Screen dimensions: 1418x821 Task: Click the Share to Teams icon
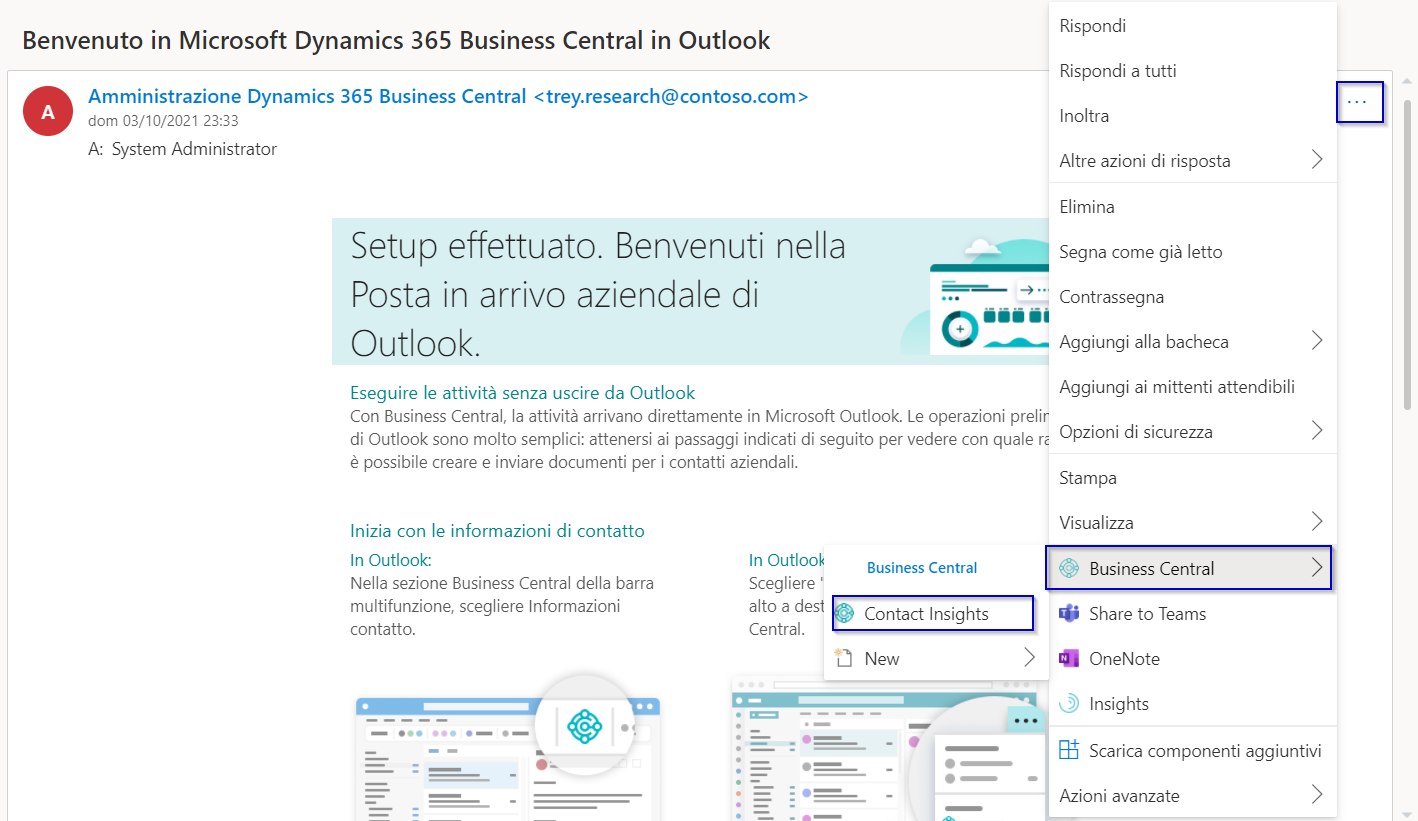(x=1069, y=613)
